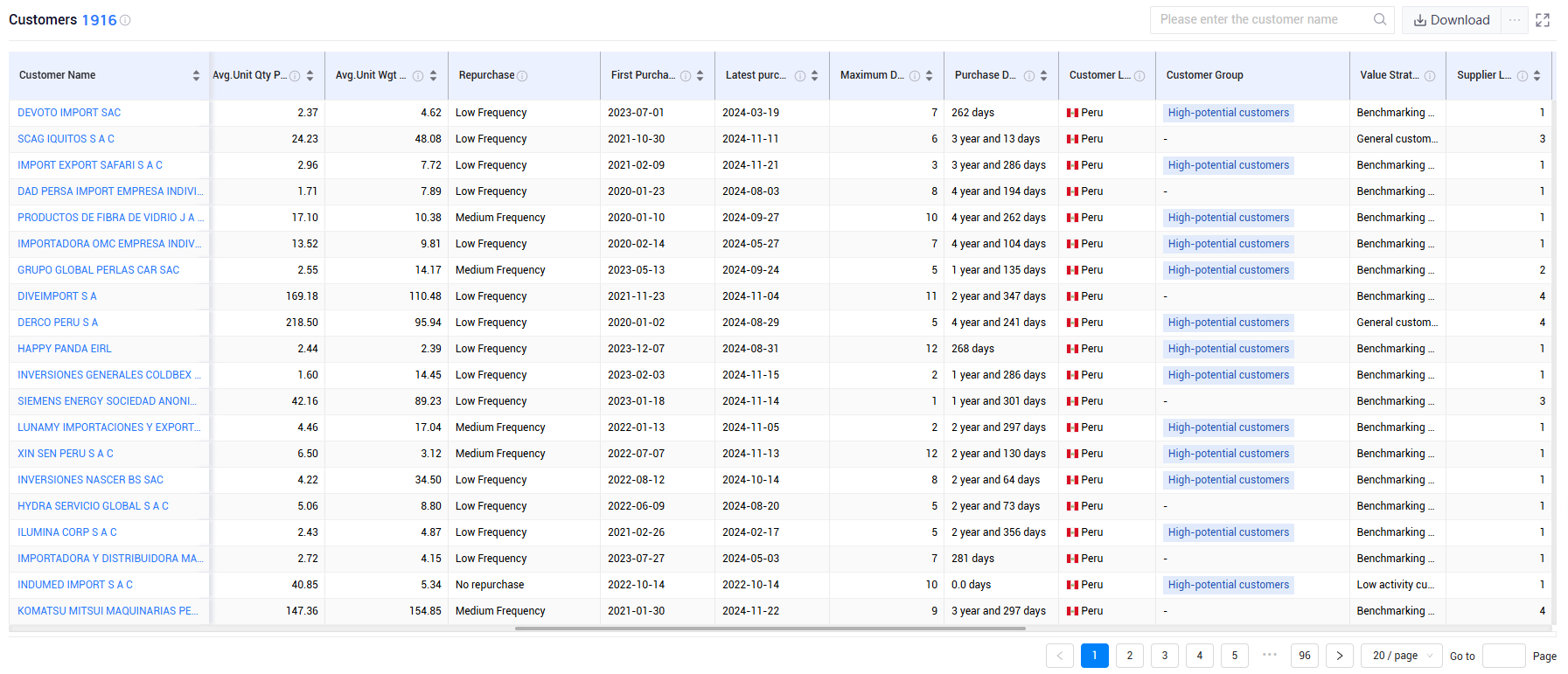Open DEVOTO IMPORT SAC customer link
The width and height of the screenshot is (1568, 674).
tap(69, 113)
